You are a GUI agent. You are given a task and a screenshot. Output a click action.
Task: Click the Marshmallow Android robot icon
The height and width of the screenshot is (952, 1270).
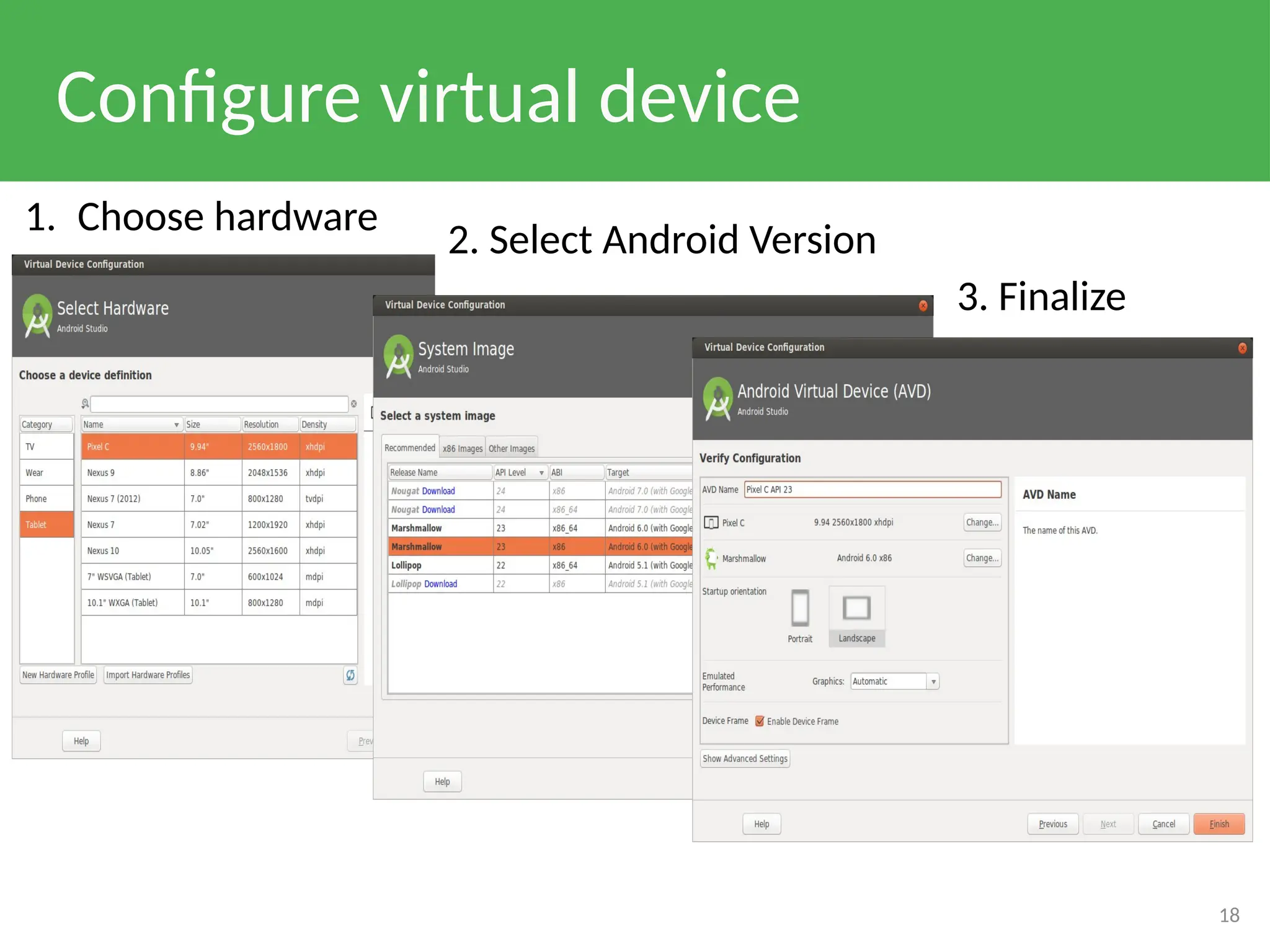(x=711, y=558)
